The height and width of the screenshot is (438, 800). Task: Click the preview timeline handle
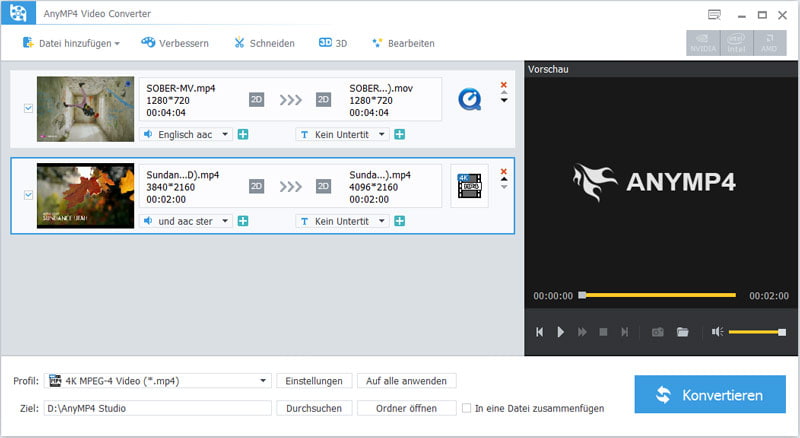point(582,295)
